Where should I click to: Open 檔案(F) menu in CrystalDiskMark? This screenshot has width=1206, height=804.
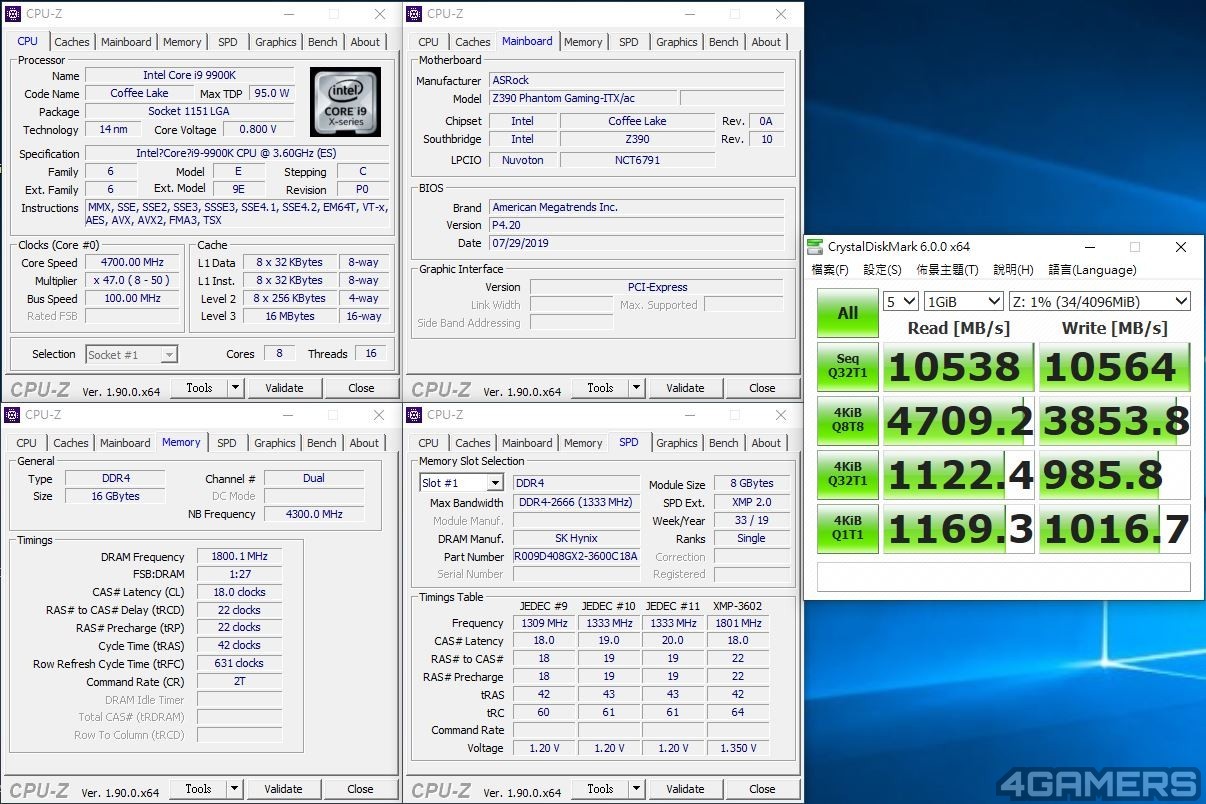coord(830,270)
